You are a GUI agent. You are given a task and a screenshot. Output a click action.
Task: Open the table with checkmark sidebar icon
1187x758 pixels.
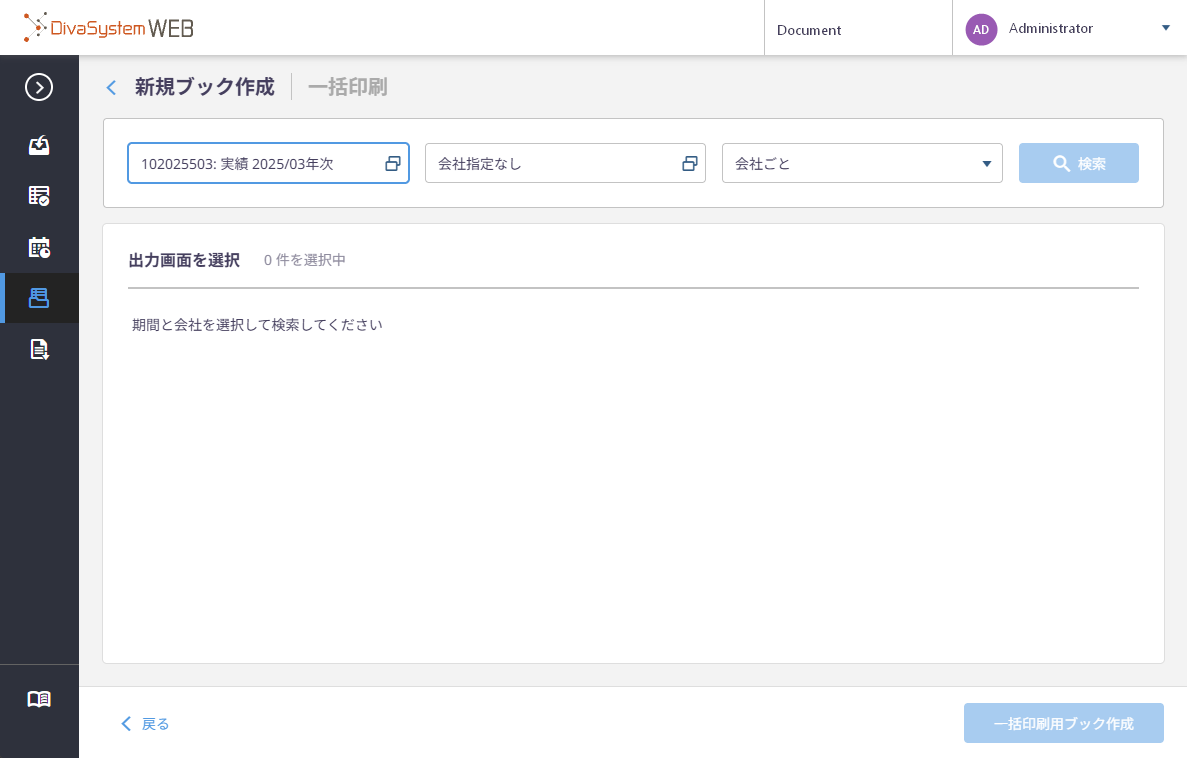pyautogui.click(x=39, y=195)
